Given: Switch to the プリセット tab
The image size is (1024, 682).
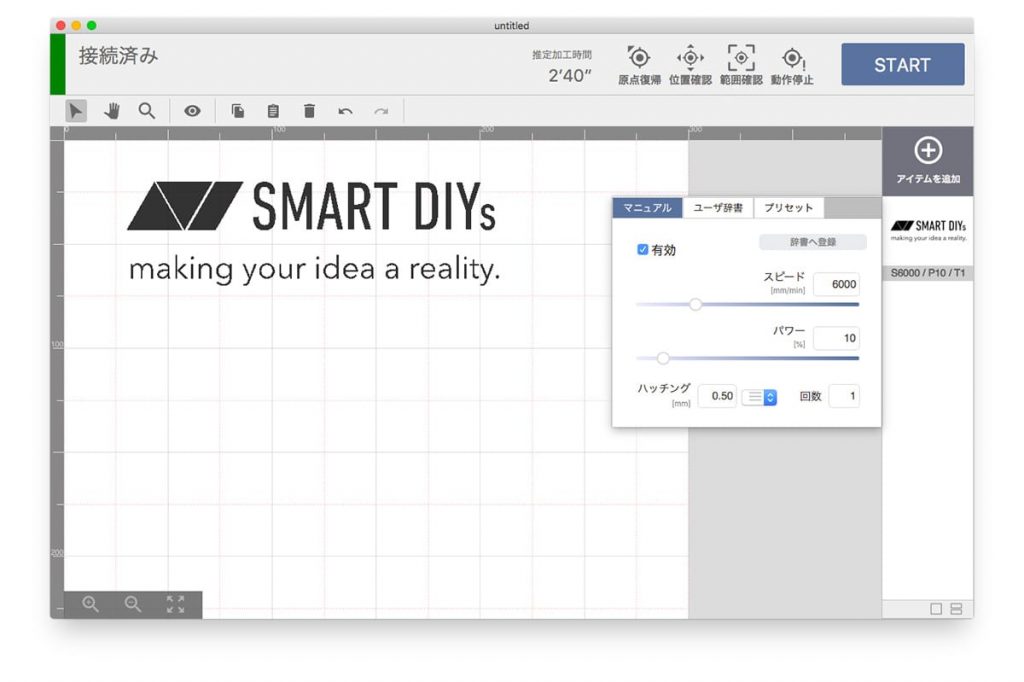Looking at the screenshot, I should (788, 208).
